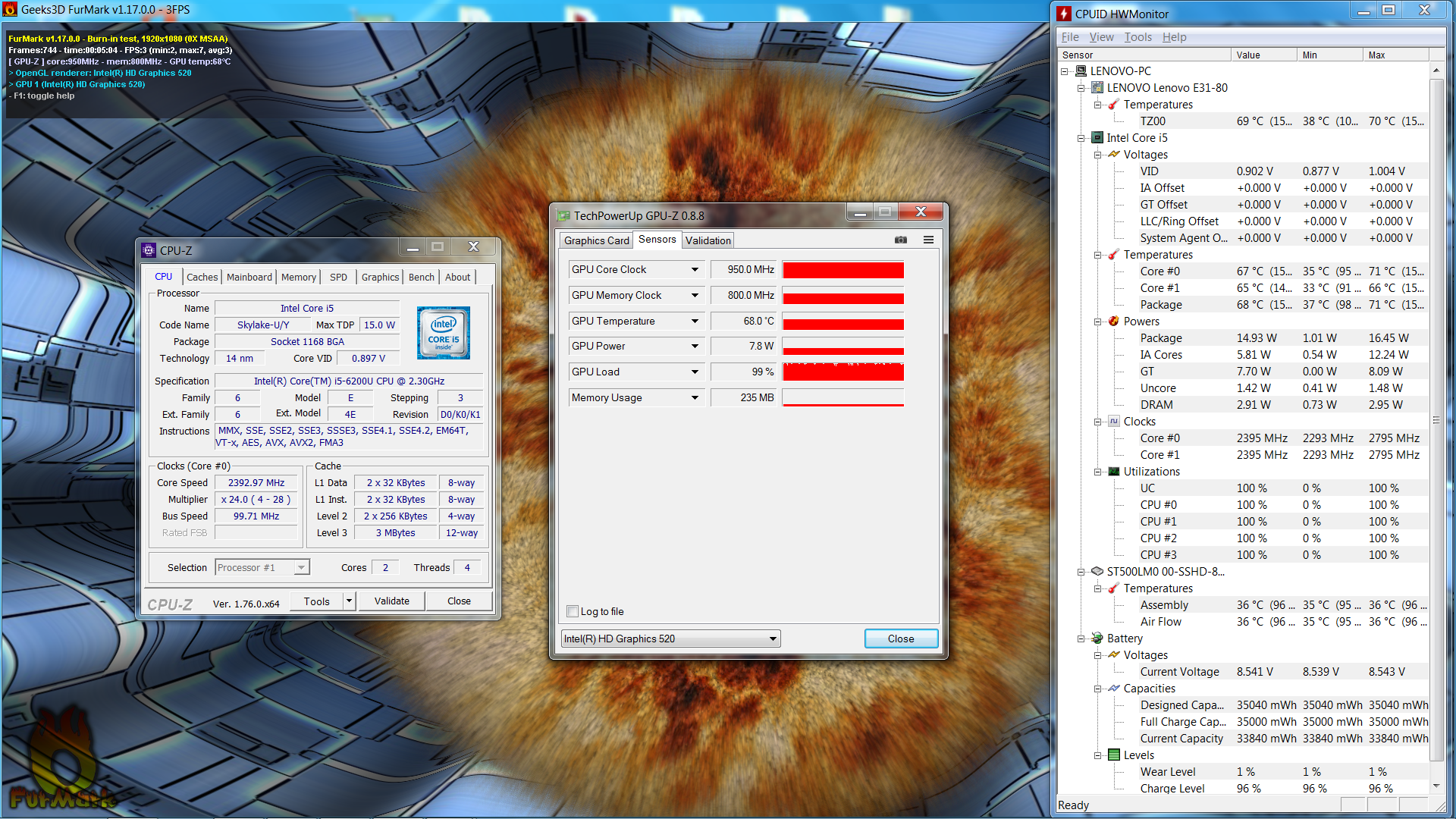The height and width of the screenshot is (819, 1456).
Task: Click the Close button in GPU-Z
Action: coord(901,639)
